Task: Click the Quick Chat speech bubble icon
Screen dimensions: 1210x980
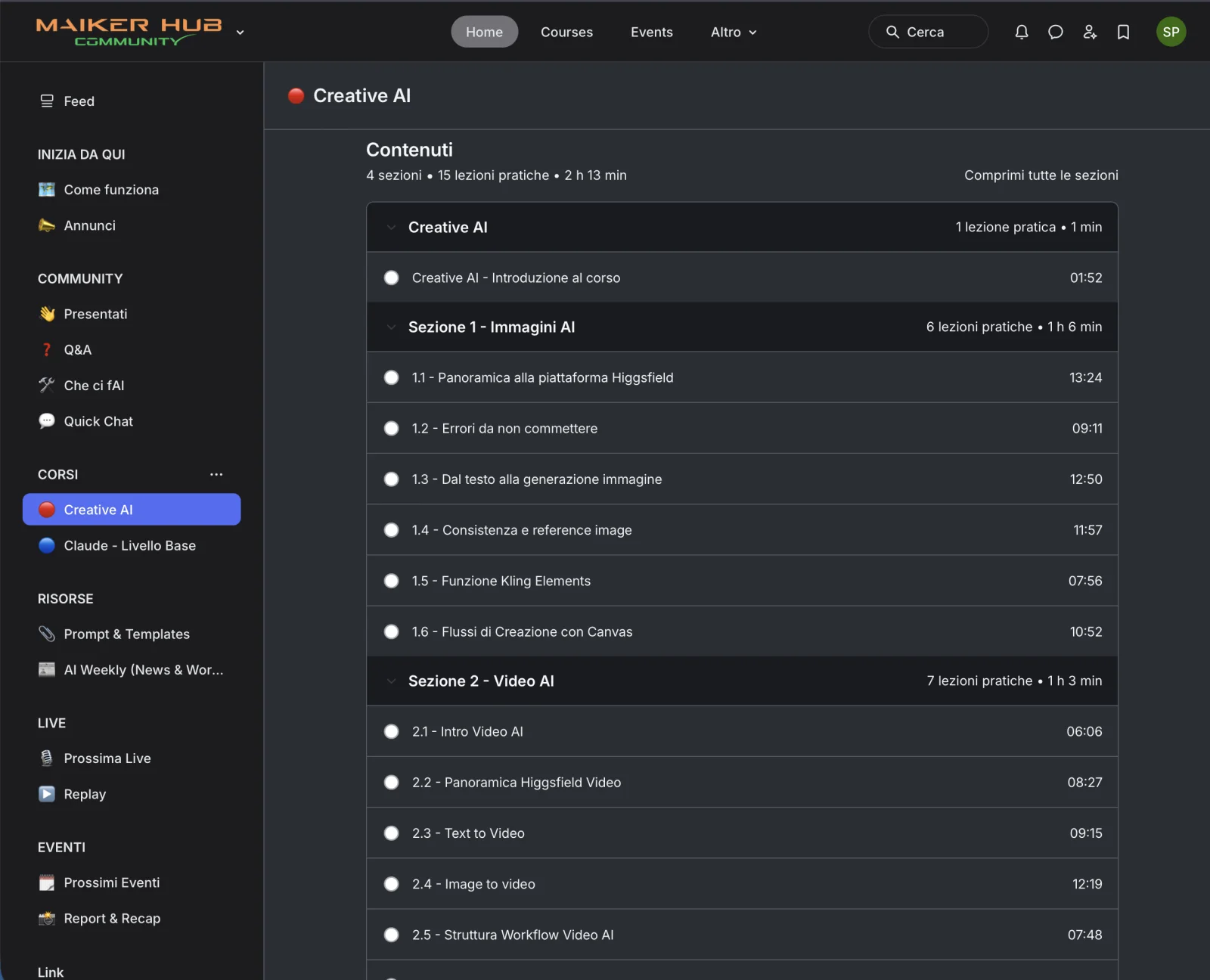Action: point(47,420)
